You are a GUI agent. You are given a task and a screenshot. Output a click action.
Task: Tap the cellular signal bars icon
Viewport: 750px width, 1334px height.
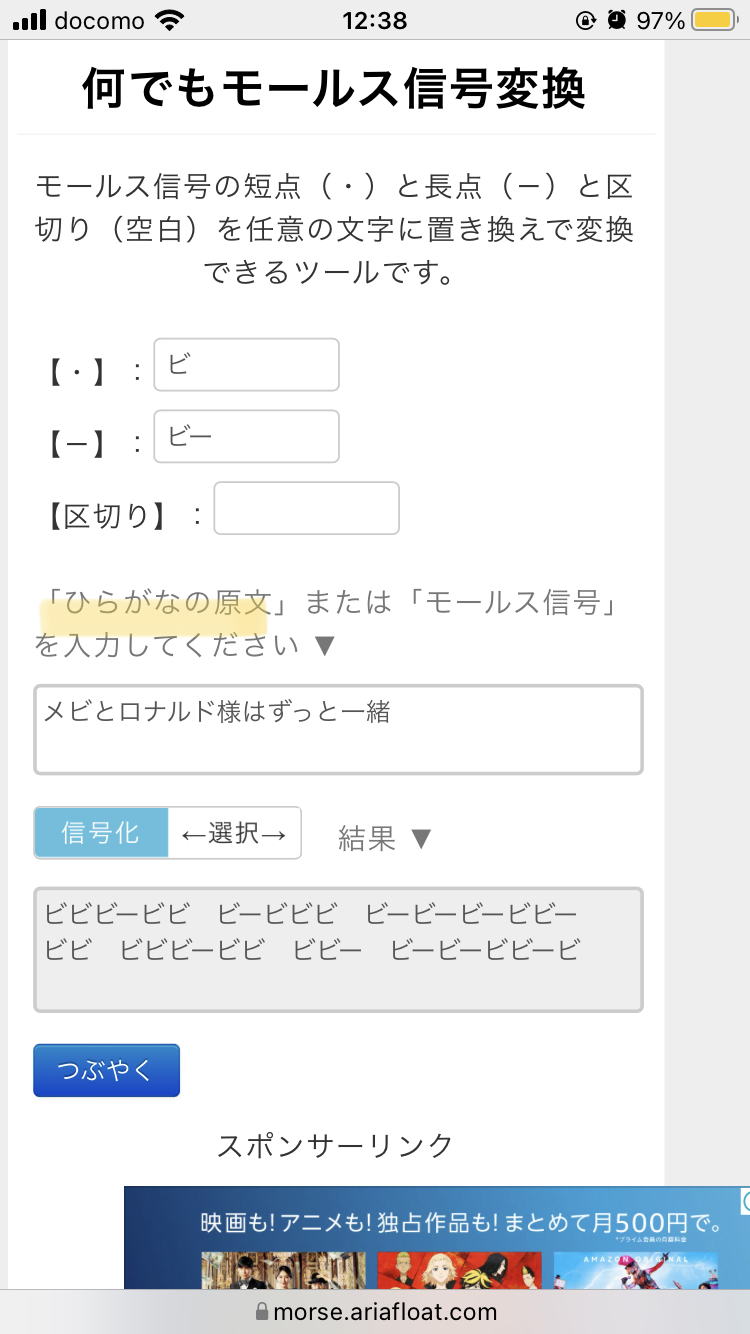point(29,20)
